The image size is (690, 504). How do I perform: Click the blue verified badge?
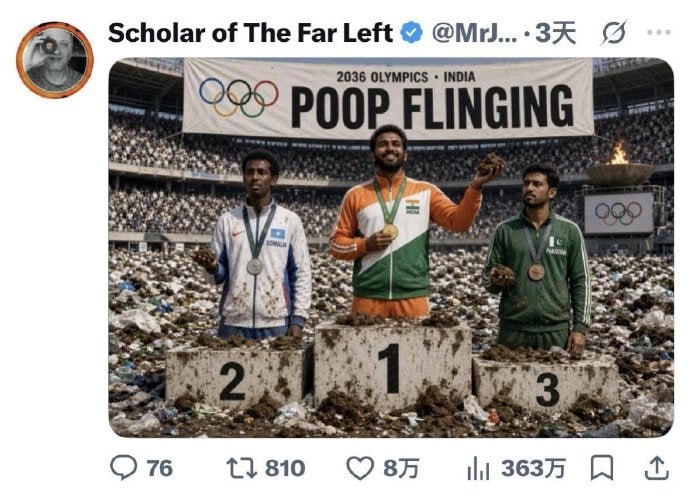(412, 33)
